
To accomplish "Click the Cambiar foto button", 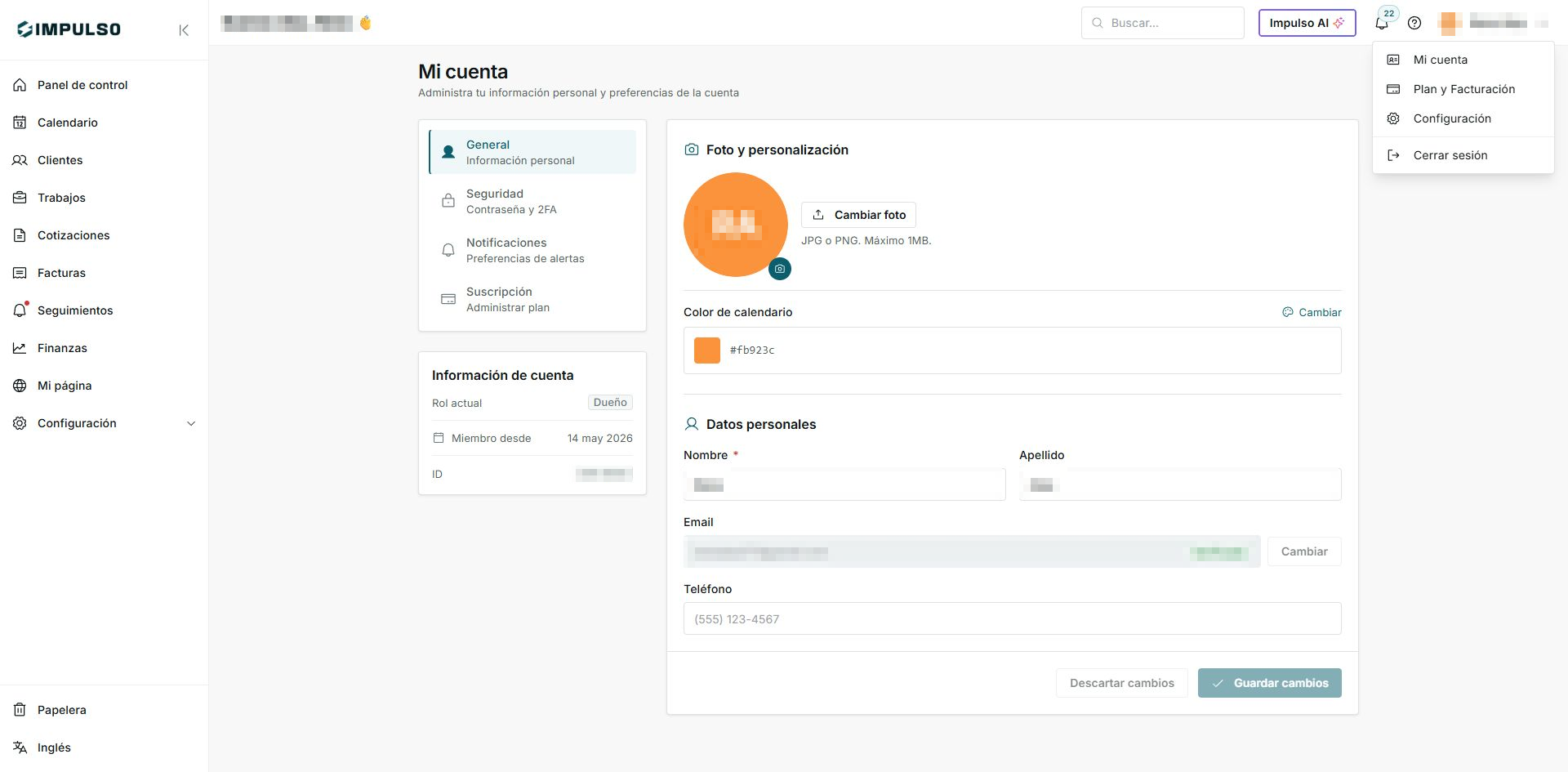I will pos(858,215).
